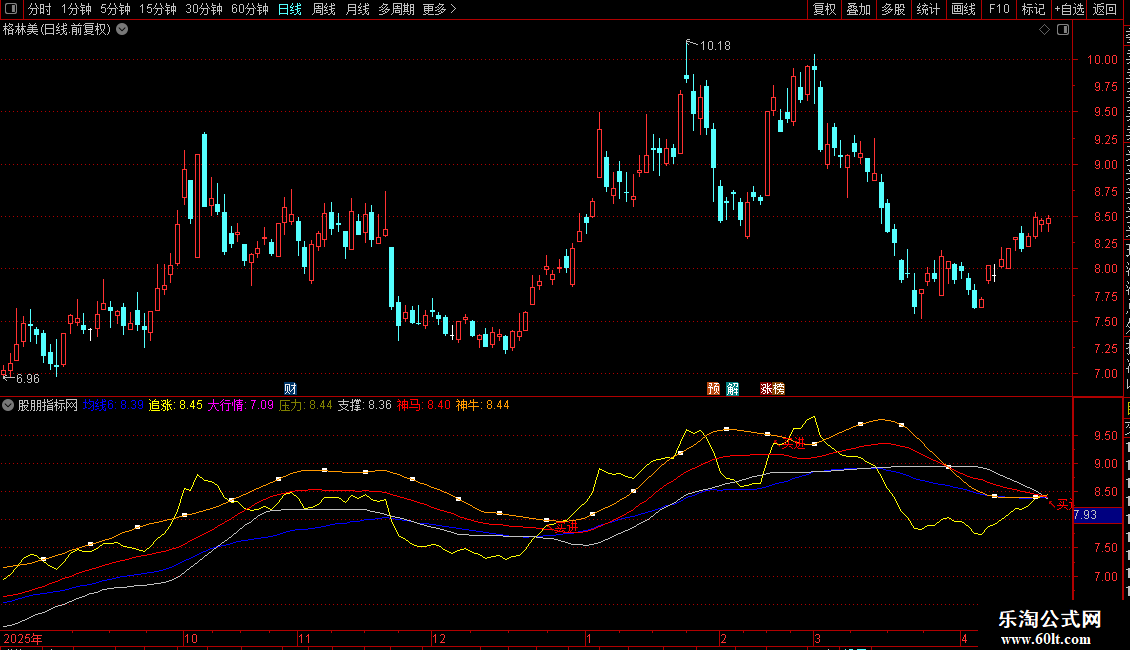Viewport: 1130px width, 650px height.
Task: Open the 股朋指标网 indicator dropdown arrow
Action: [8, 405]
